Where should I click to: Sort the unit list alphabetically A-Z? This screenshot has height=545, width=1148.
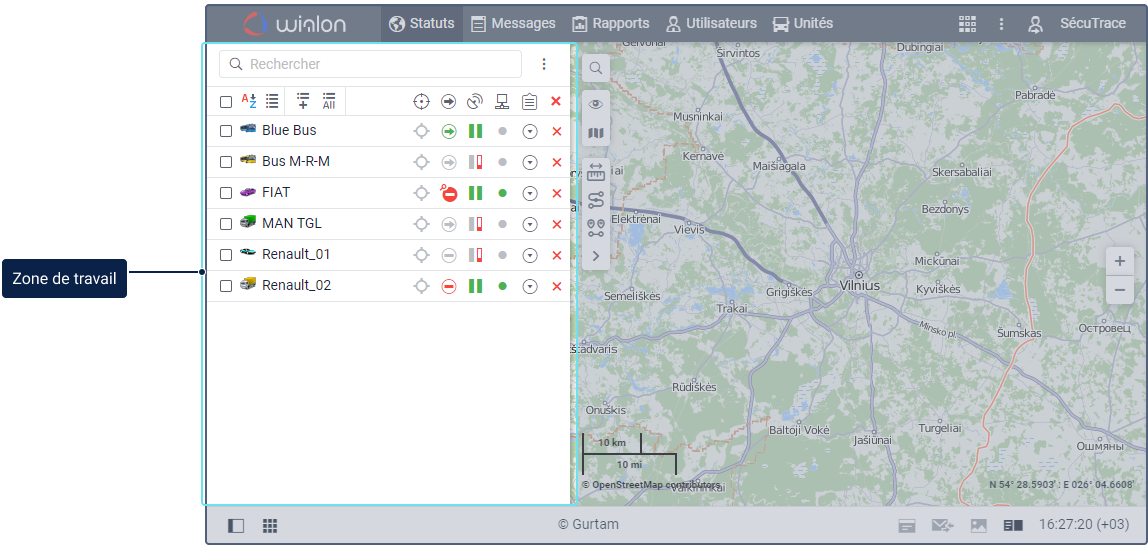(249, 101)
